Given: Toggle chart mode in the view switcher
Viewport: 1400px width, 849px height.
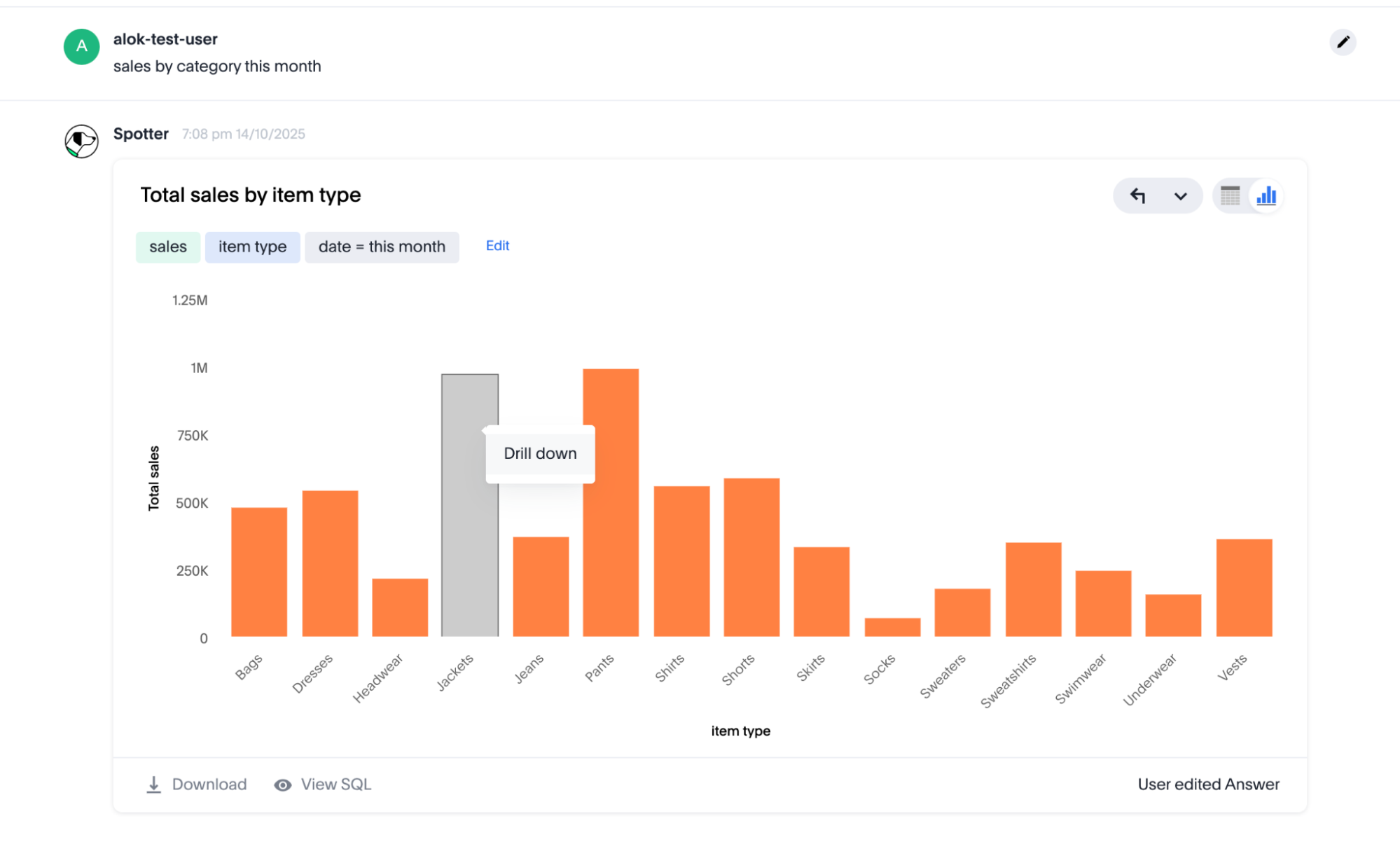Looking at the screenshot, I should pyautogui.click(x=1265, y=196).
